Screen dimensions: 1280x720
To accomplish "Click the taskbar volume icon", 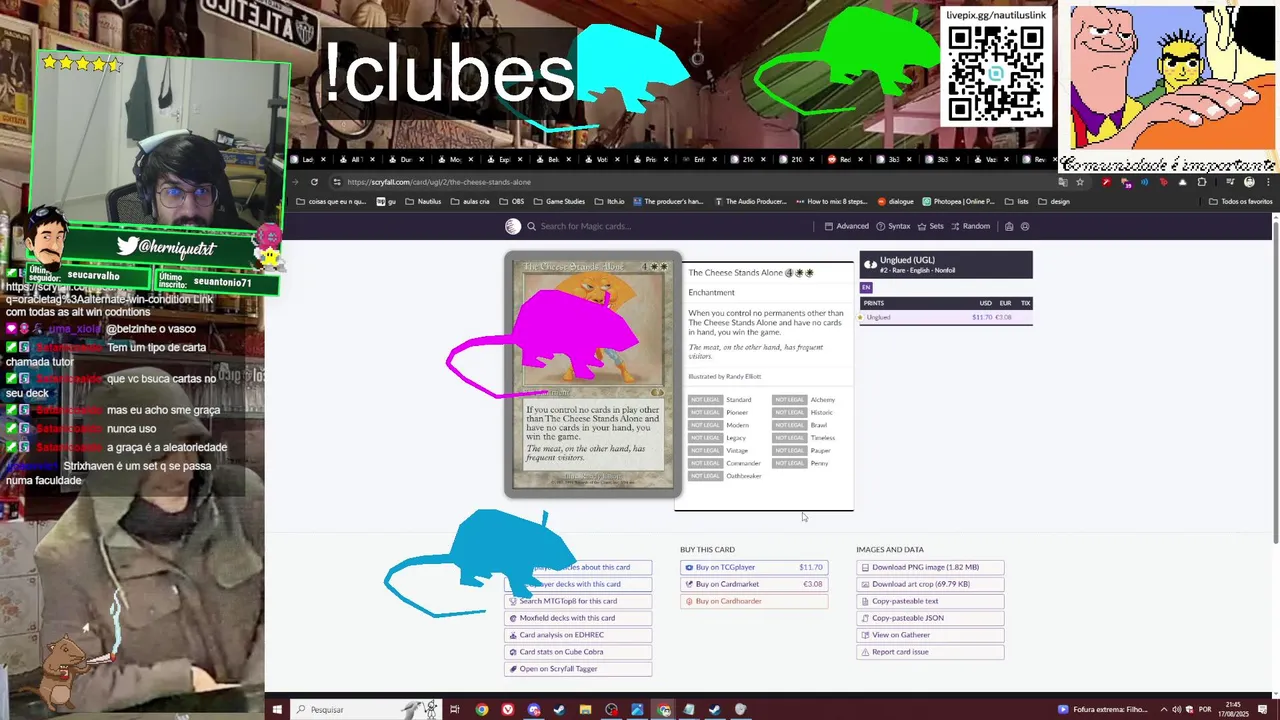I will pyautogui.click(x=1176, y=710).
